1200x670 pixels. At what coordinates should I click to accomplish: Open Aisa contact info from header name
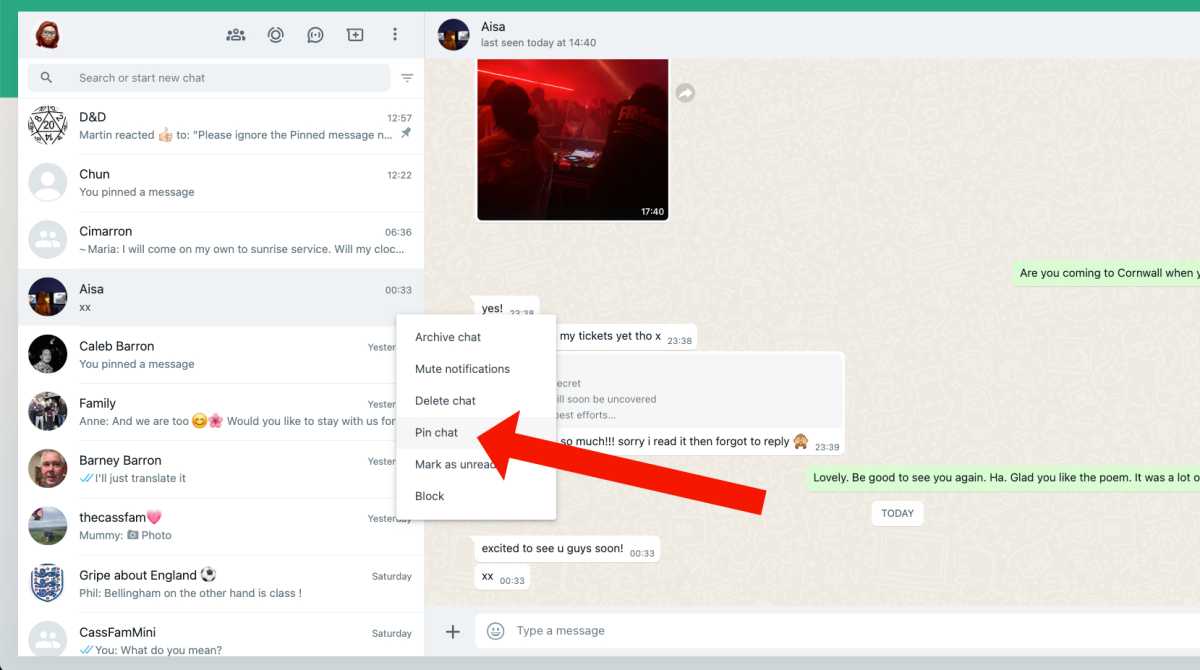click(x=494, y=27)
